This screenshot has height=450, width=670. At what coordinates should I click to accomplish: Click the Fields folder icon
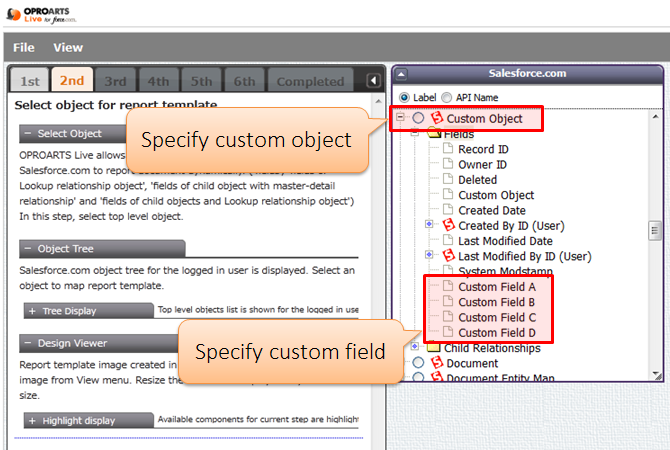click(x=435, y=133)
